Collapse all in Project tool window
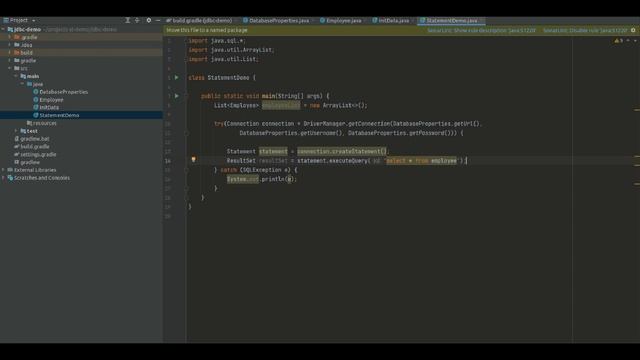This screenshot has height=360, width=640. (137, 20)
